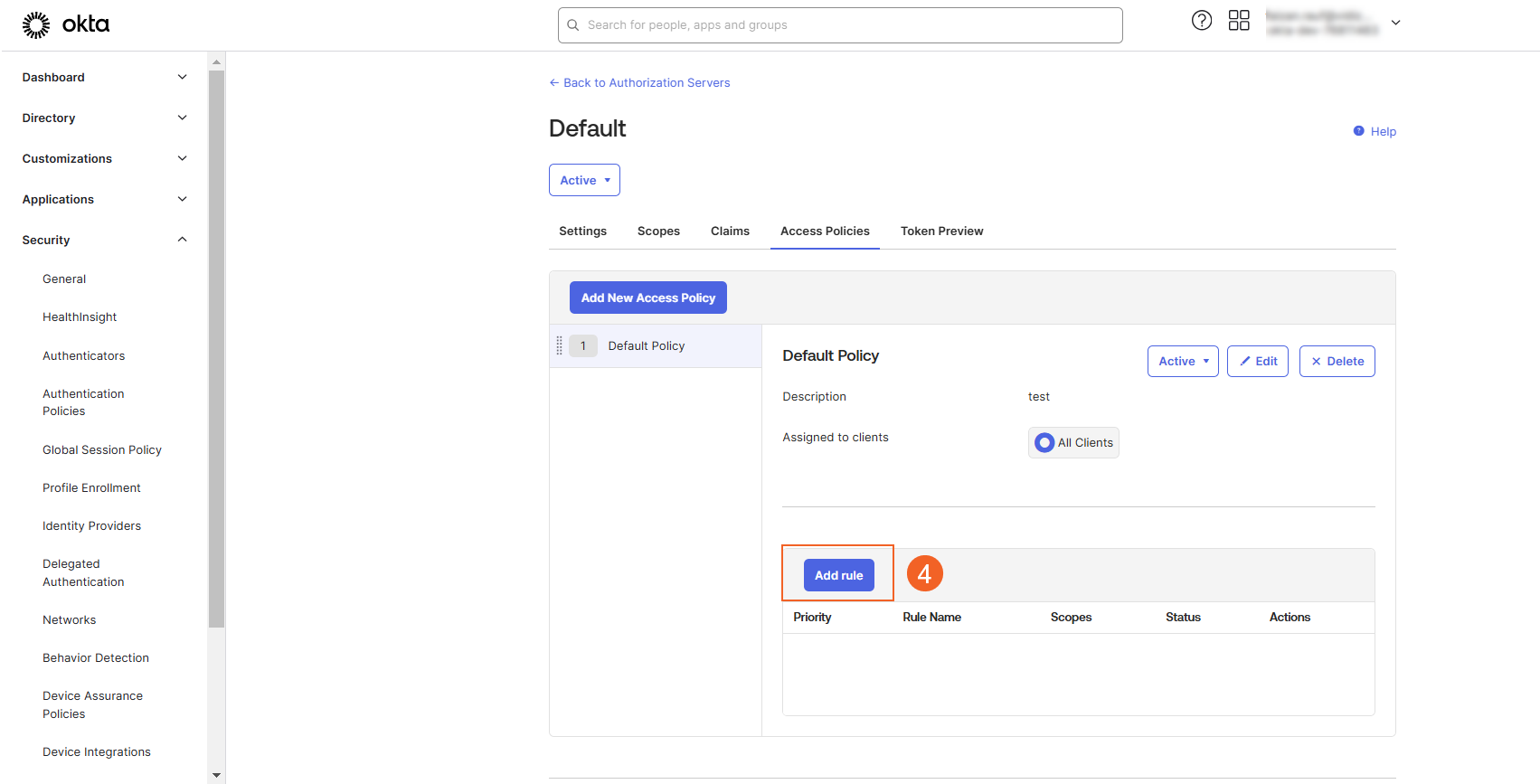Image resolution: width=1540 pixels, height=784 pixels.
Task: Expand the Dashboard sidebar section
Action: (x=182, y=78)
